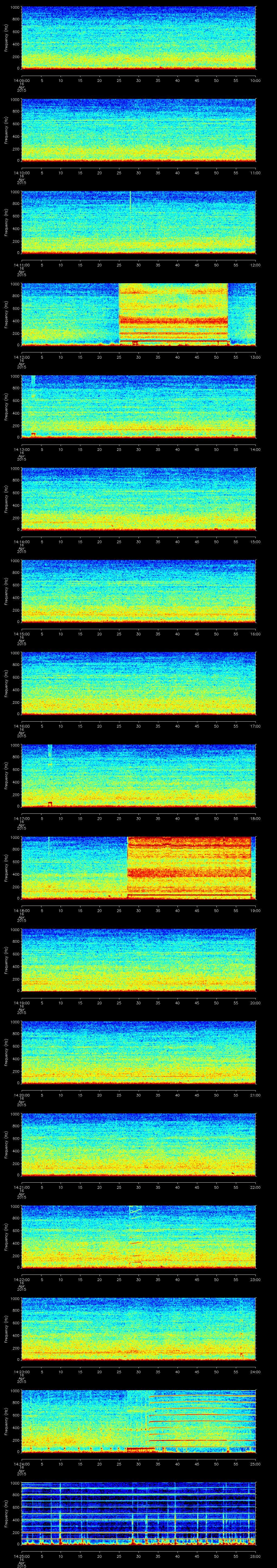This screenshot has width=277, height=1568.
Task: Click the 14:21:00 start time label
Action: [21, 1187]
